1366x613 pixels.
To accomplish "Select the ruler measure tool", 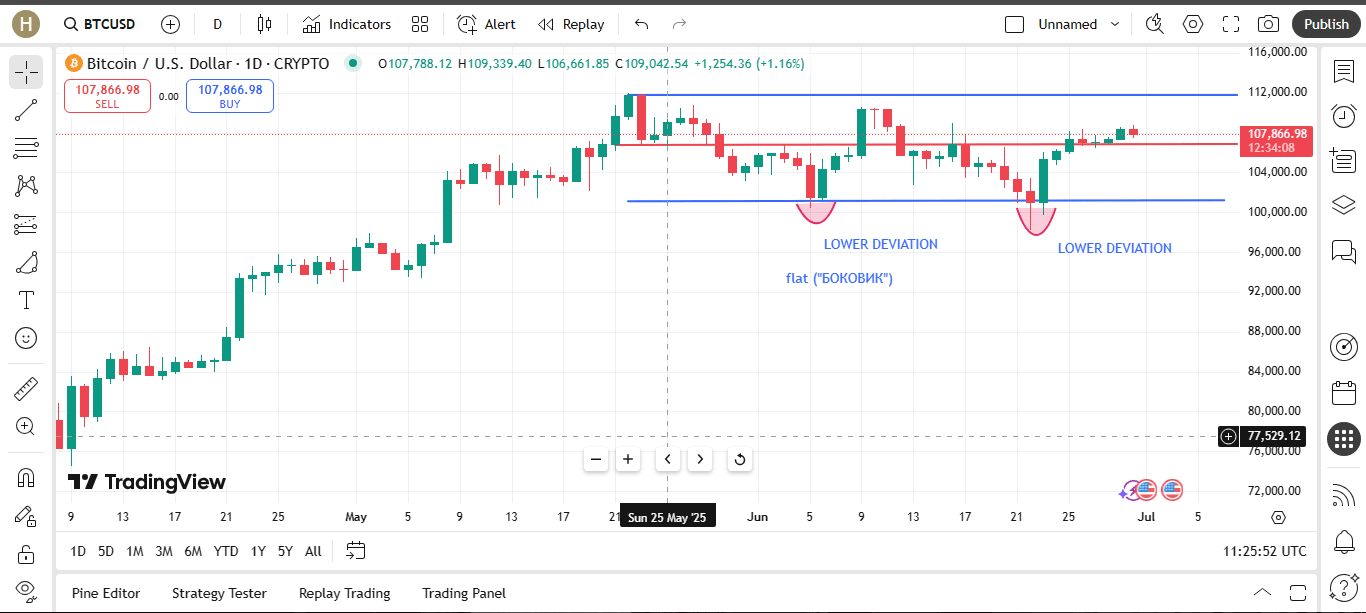I will pyautogui.click(x=26, y=388).
